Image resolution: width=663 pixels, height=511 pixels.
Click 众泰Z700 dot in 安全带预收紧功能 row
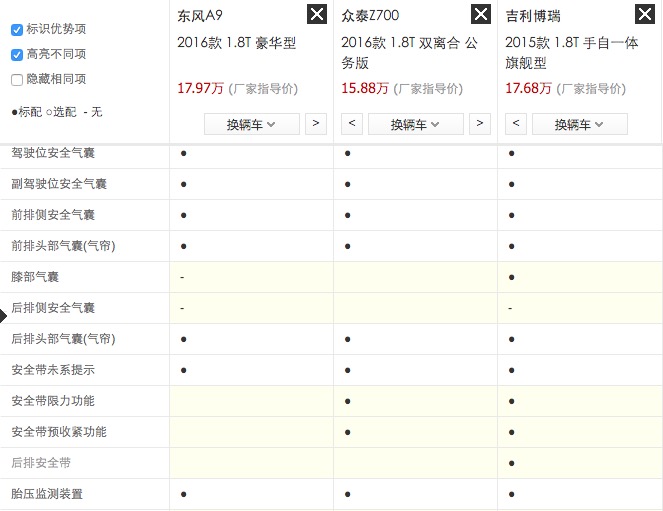(x=348, y=432)
